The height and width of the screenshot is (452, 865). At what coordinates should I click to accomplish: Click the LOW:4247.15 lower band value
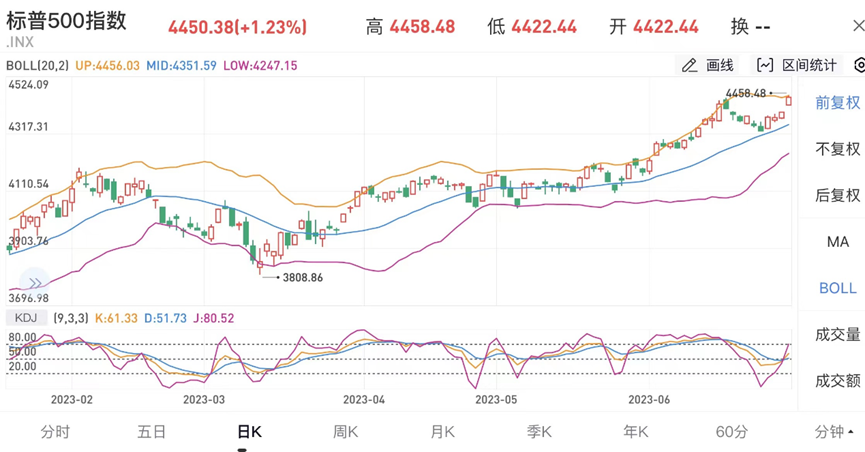pos(260,66)
